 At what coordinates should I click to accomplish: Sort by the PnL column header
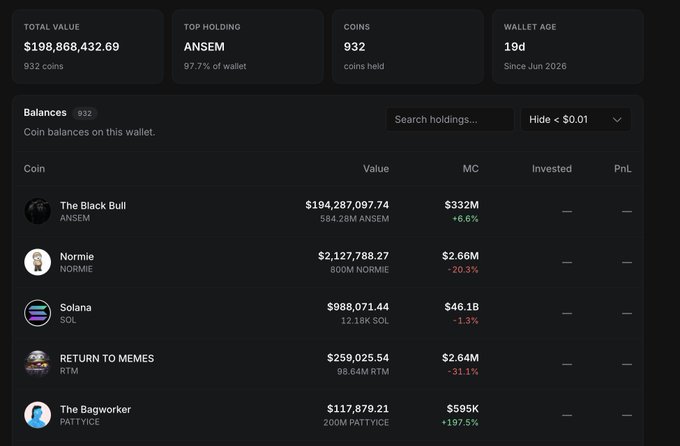623,169
